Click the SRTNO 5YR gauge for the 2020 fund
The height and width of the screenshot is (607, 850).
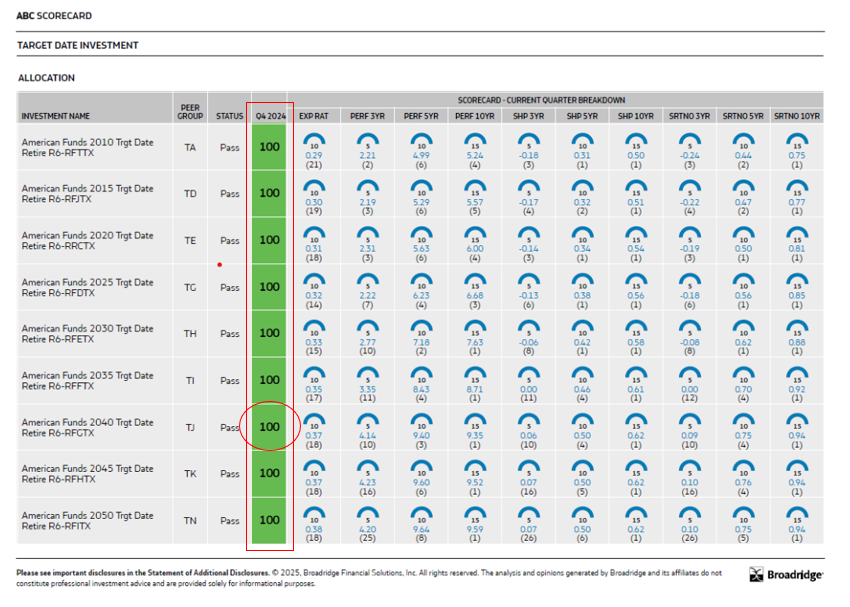[743, 235]
